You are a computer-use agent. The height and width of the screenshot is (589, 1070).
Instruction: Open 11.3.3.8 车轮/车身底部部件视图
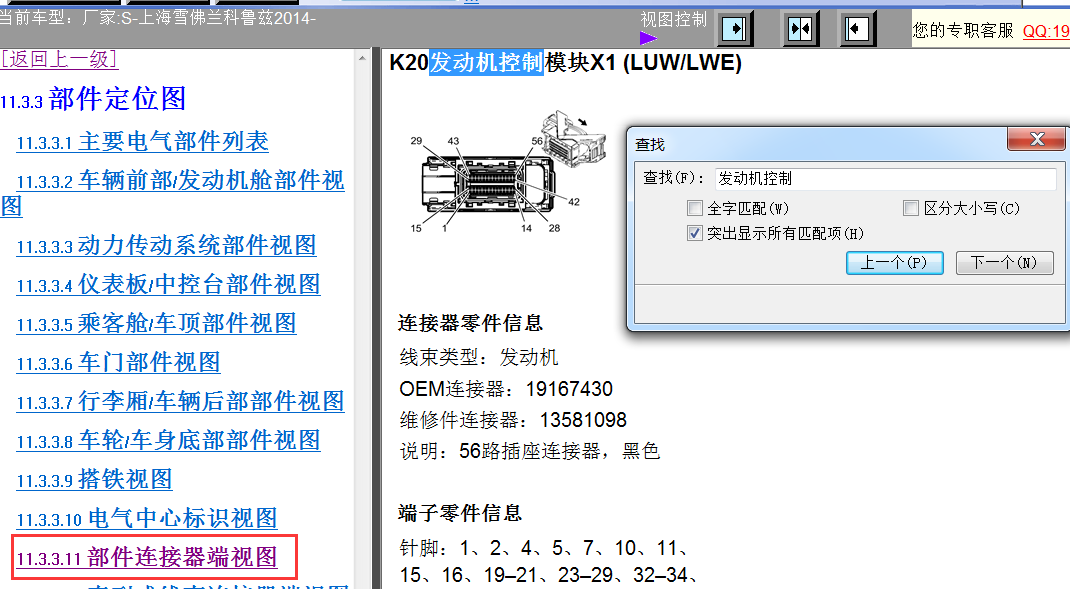pos(169,440)
